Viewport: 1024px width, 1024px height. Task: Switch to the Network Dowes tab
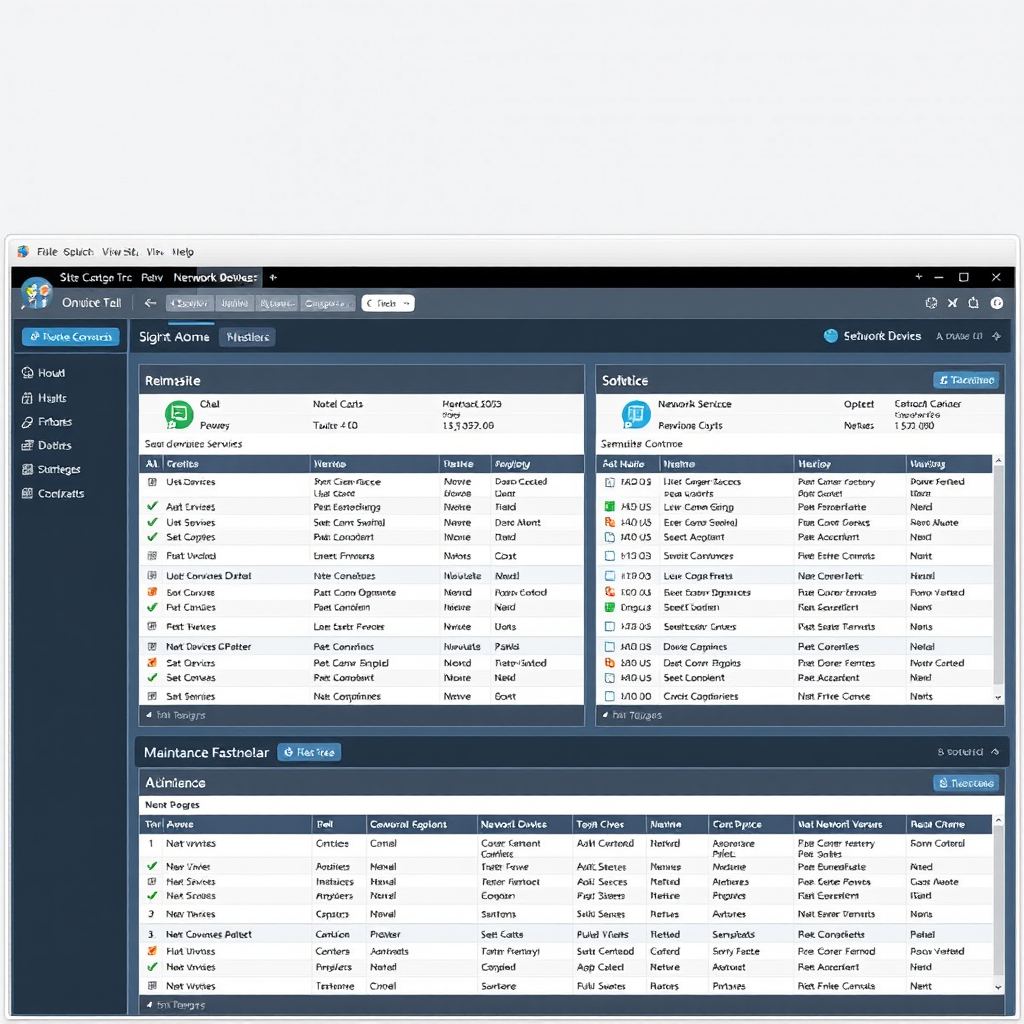(216, 278)
